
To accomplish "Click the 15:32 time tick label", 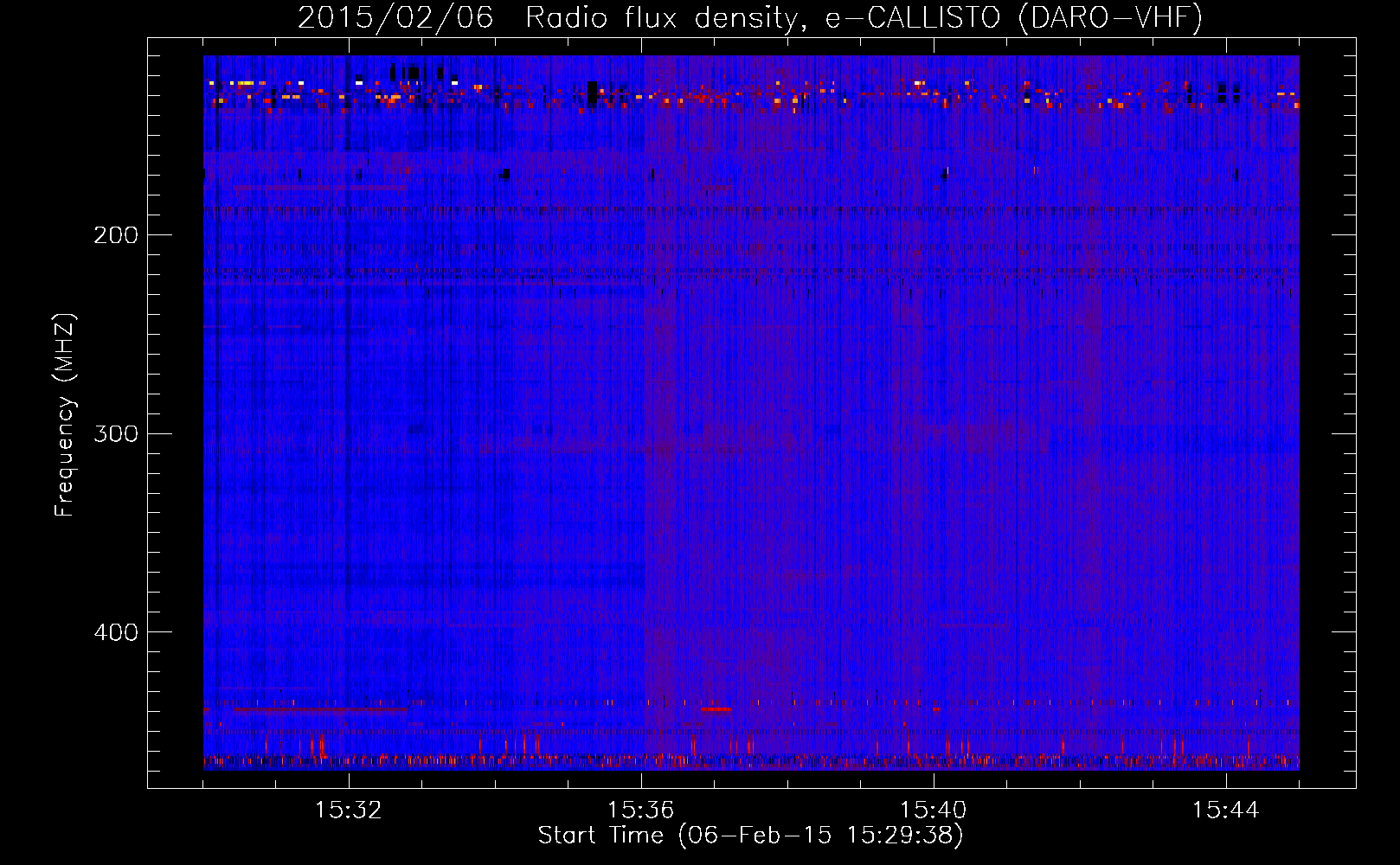I will coord(349,811).
